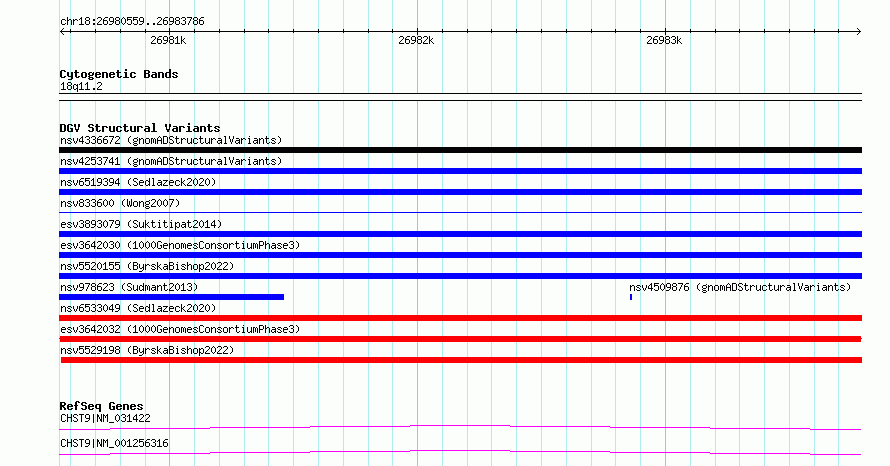Click the CHST9|NM_031422 gene label
Image resolution: width=890 pixels, height=466 pixels.
105,418
